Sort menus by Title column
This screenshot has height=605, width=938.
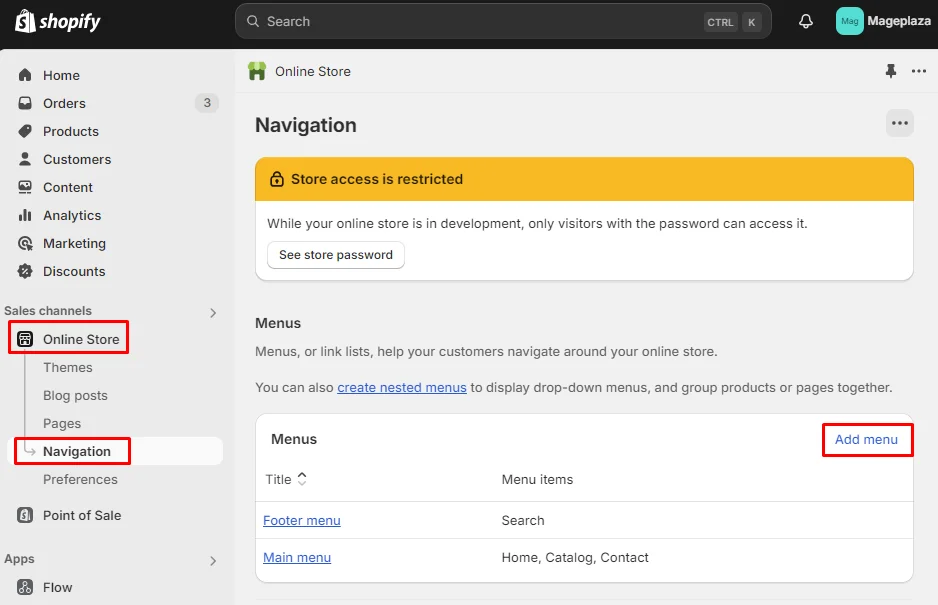(x=286, y=479)
